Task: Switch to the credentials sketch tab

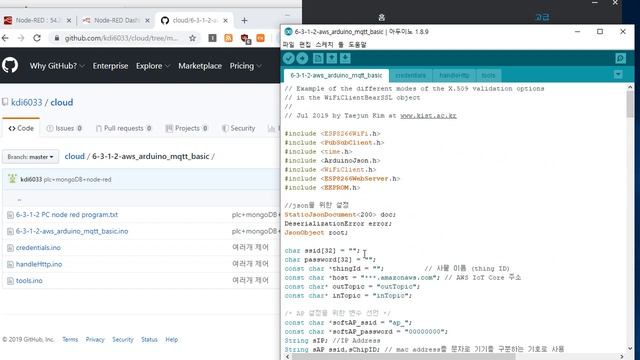Action: (411, 76)
